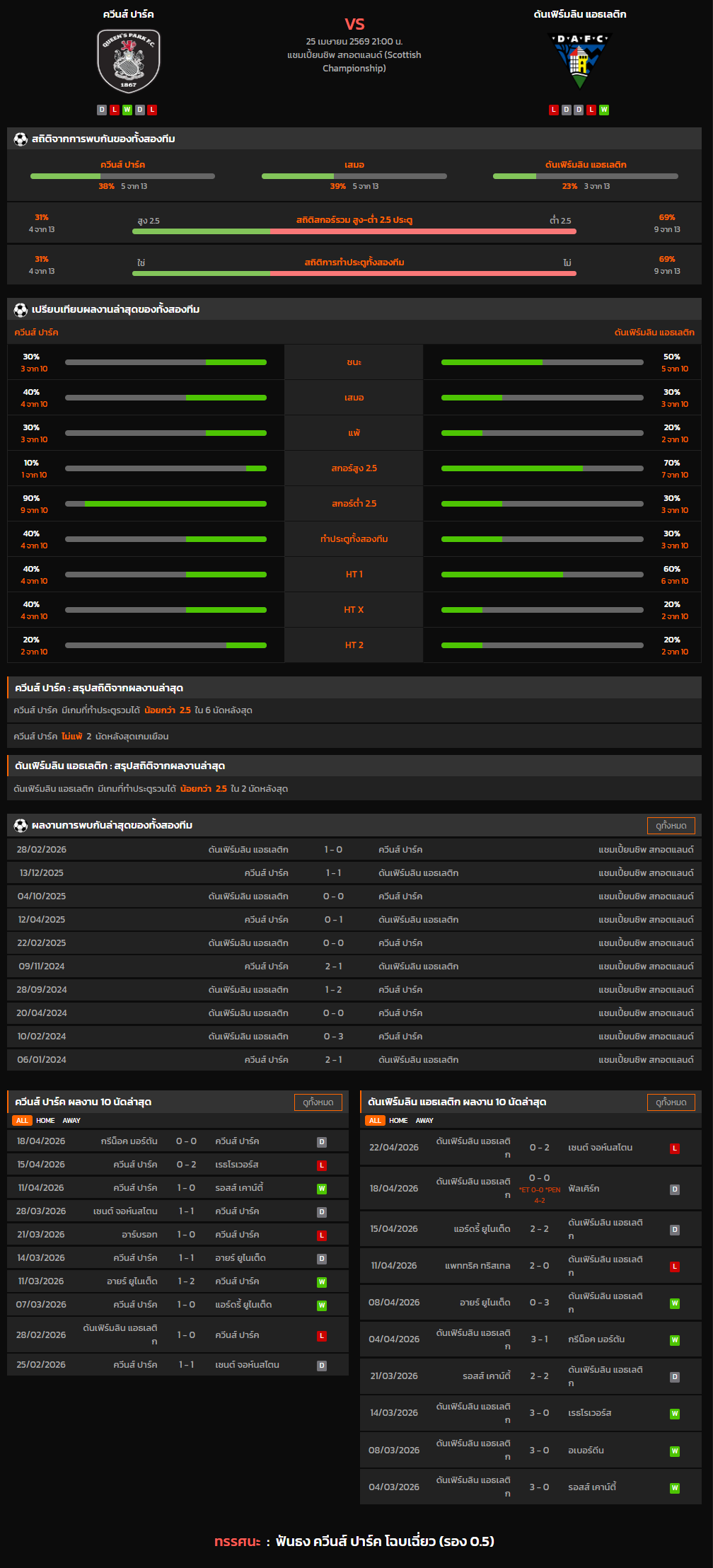This screenshot has width=713, height=1568.
Task: Click the Queen's Park FC crest logo
Action: 128,61
